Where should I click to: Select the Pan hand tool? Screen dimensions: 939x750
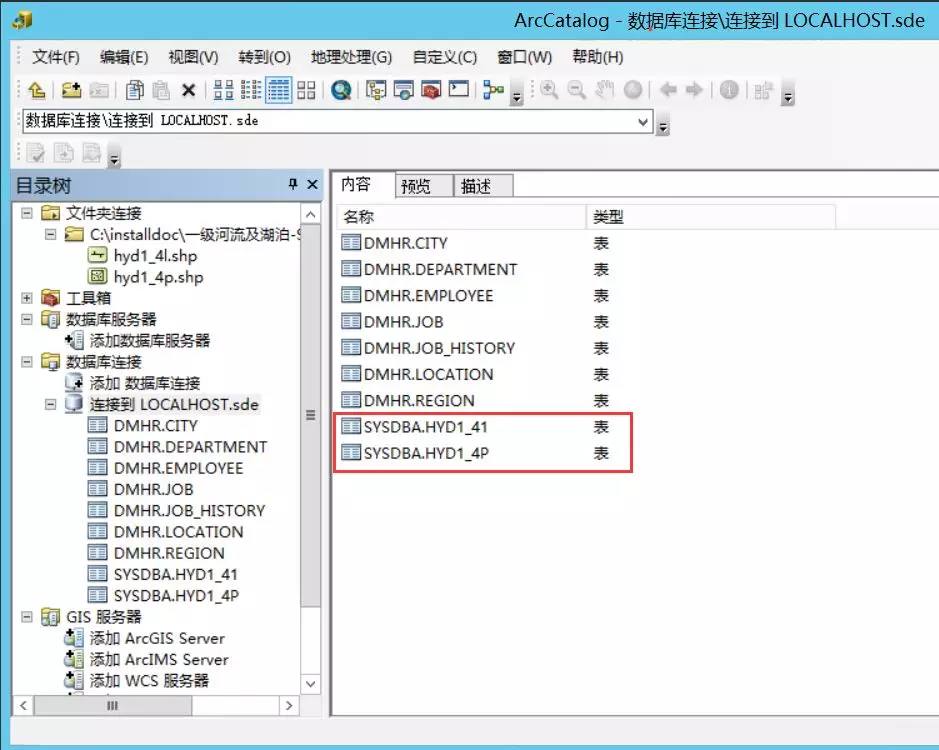coord(604,90)
